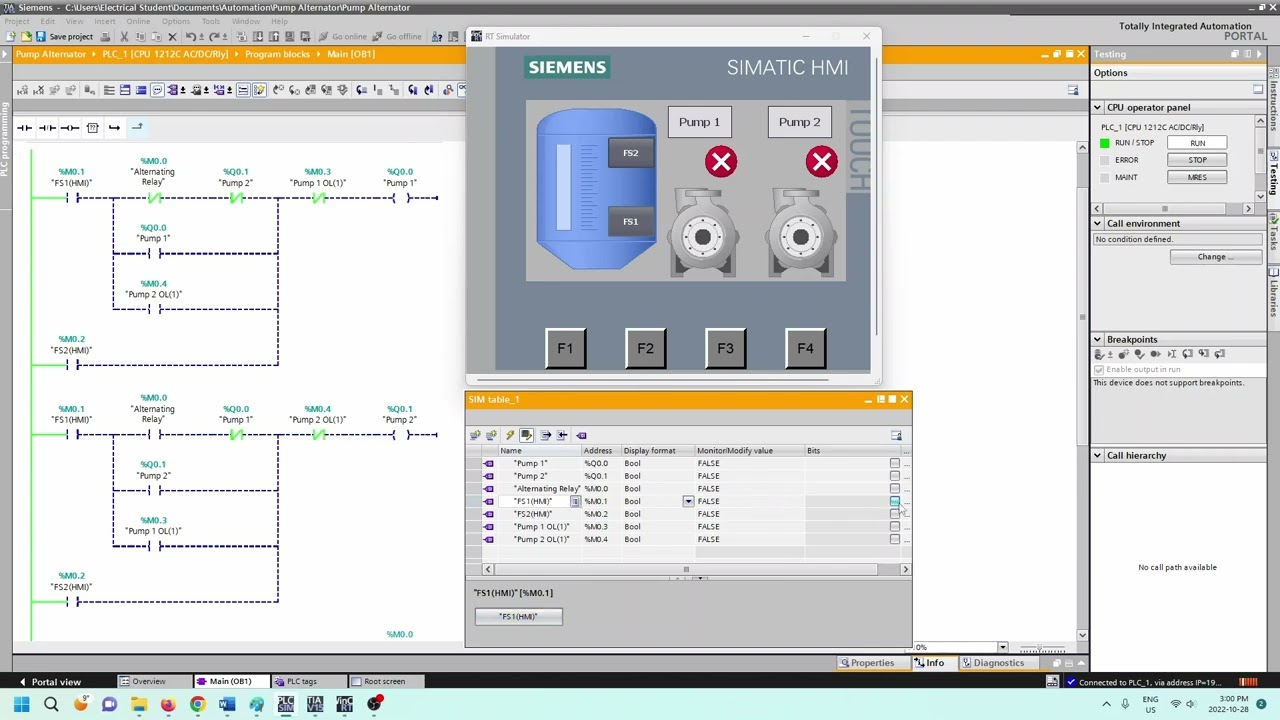1280x720 pixels.
Task: Collapse the Call hierarchy section
Action: (1098, 455)
